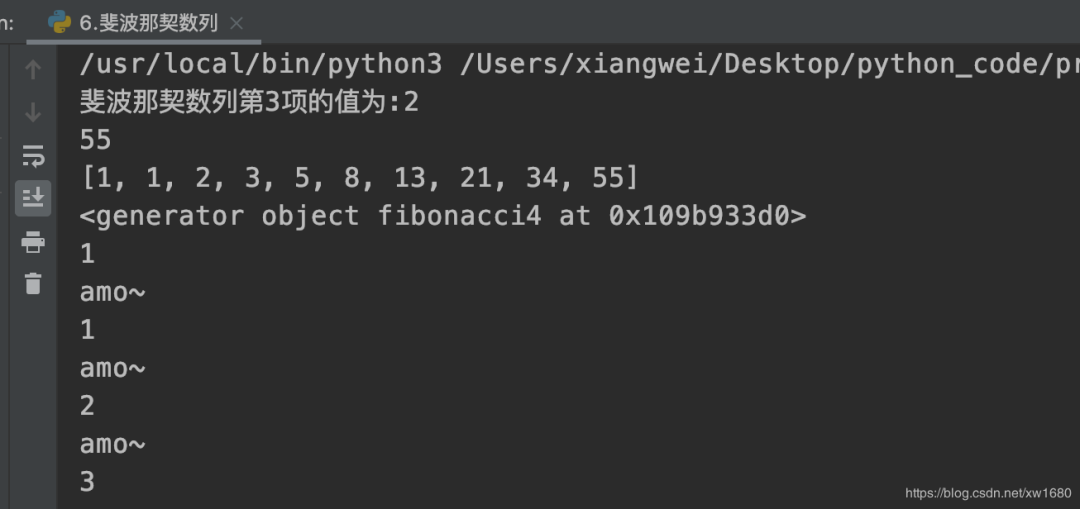Click the /usr/local/bin/python3 interpreter path

pyautogui.click(x=260, y=64)
